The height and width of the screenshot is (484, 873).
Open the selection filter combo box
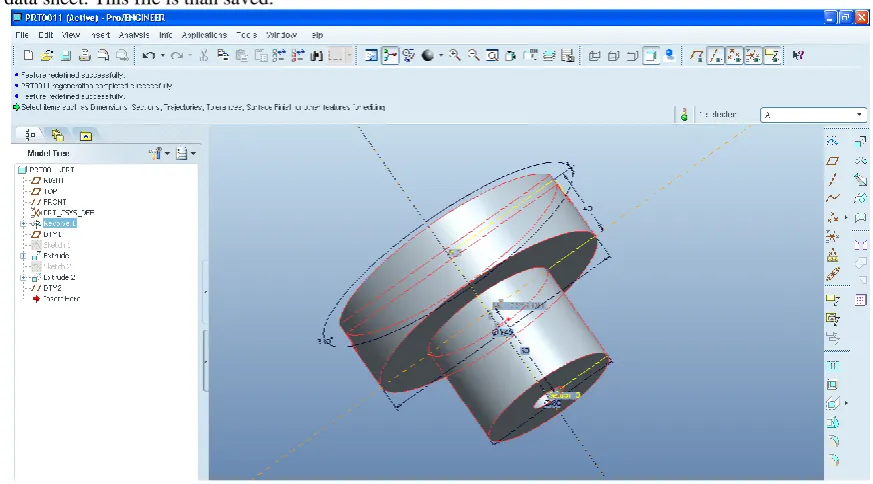[813, 115]
